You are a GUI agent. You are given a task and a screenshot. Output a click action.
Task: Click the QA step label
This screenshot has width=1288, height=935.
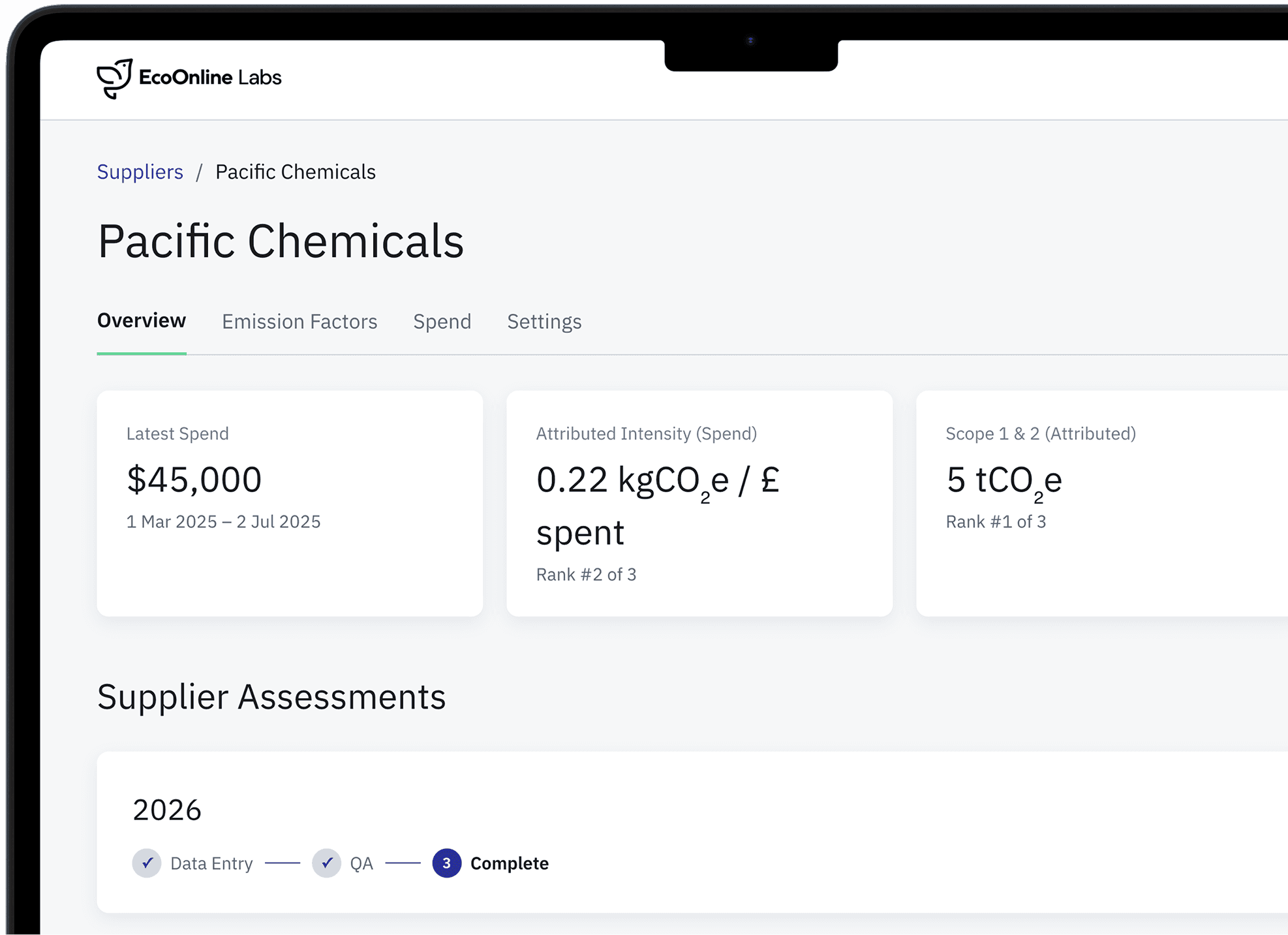pos(361,863)
